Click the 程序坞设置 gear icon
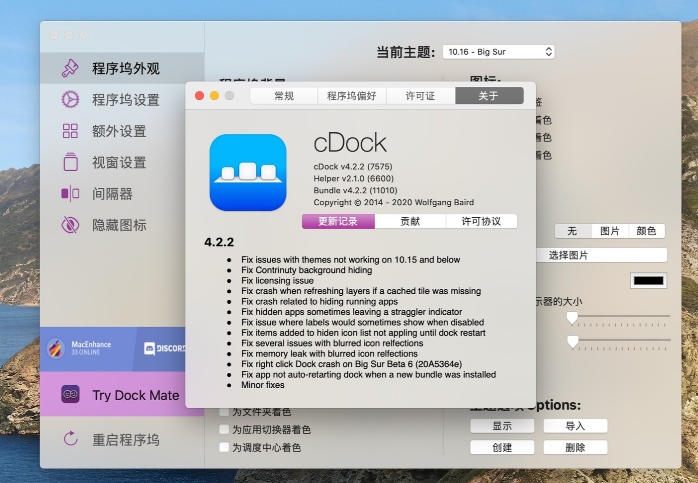The width and height of the screenshot is (698, 483). (70, 99)
